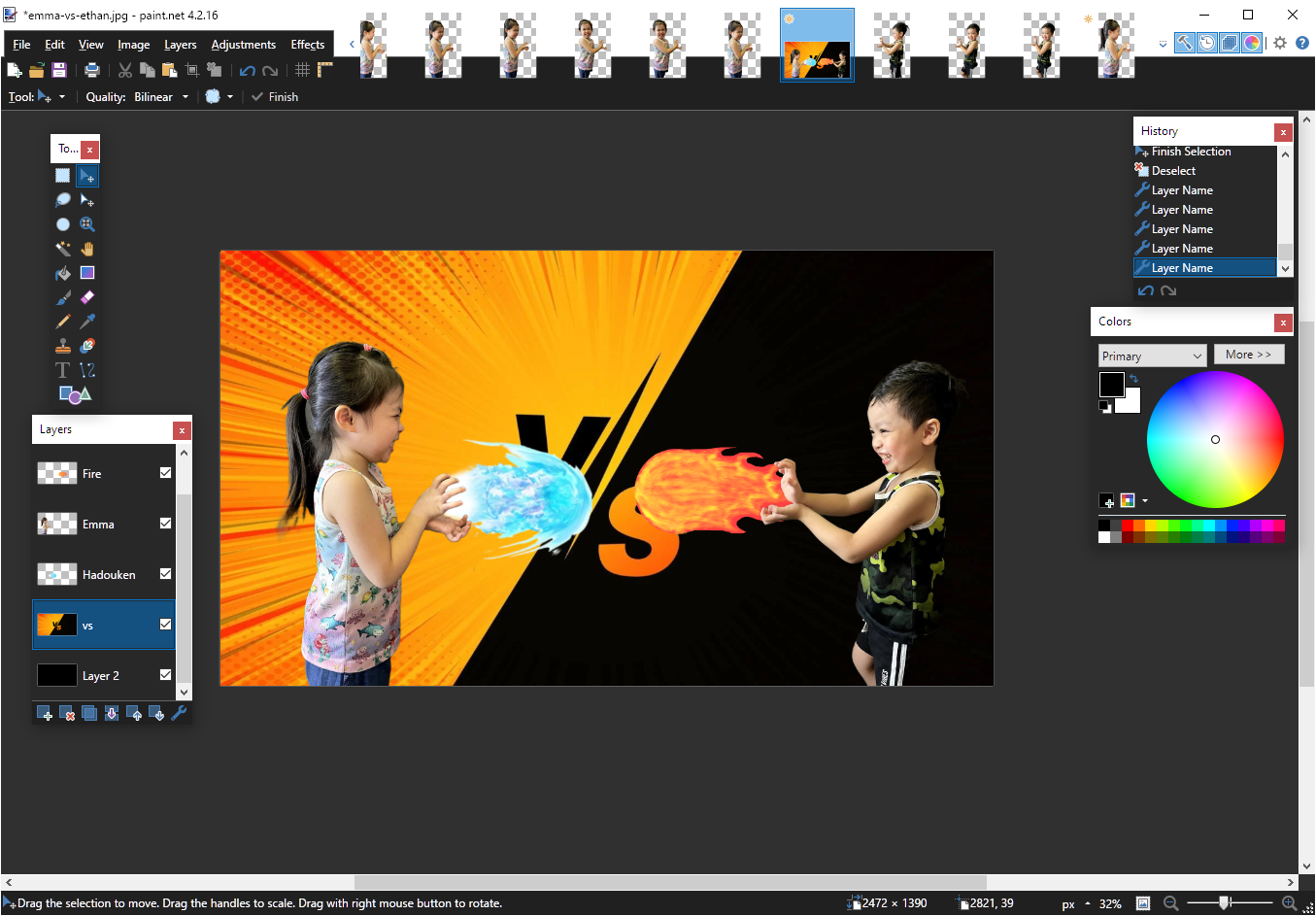The image size is (1316, 916).
Task: Toggle visibility of the Hadouken layer
Action: (x=165, y=574)
